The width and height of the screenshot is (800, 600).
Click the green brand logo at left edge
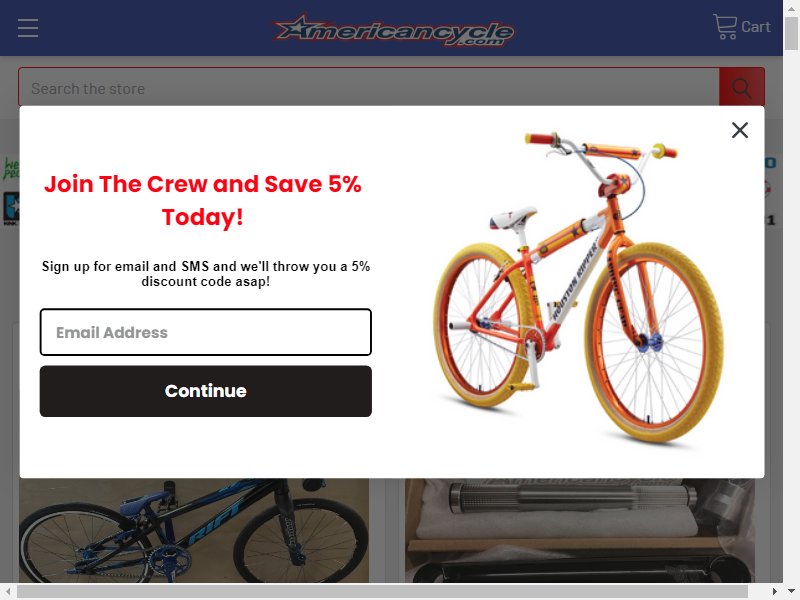click(11, 169)
